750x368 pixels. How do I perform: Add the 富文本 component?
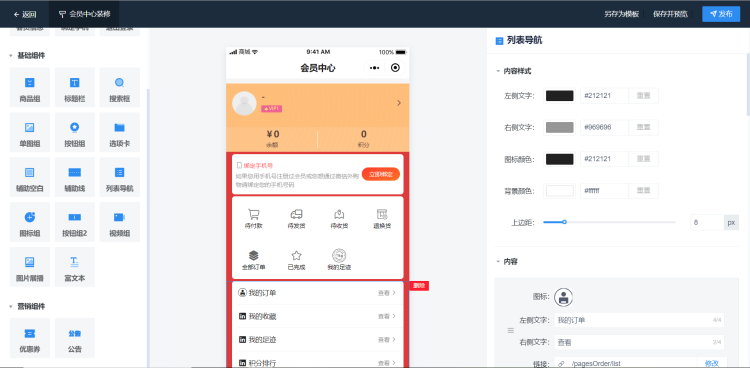point(75,267)
